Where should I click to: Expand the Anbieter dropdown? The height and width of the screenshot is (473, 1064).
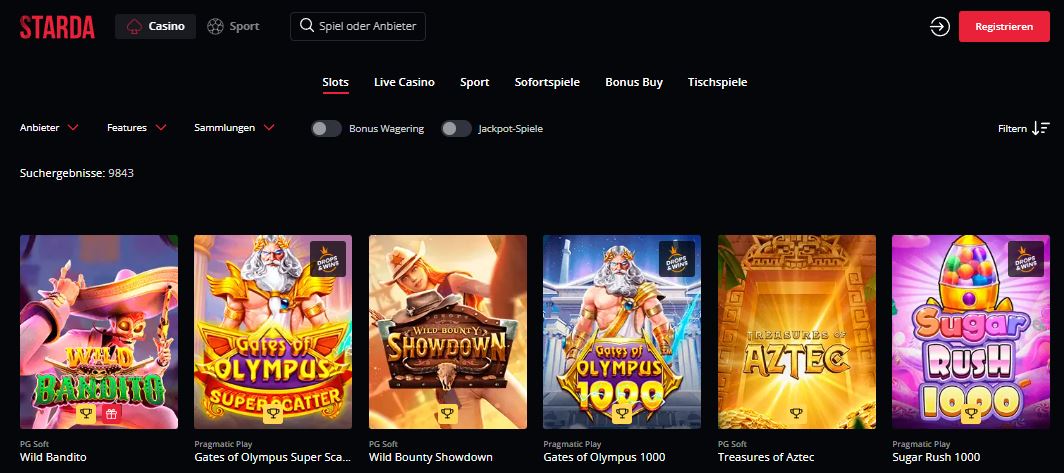click(49, 128)
